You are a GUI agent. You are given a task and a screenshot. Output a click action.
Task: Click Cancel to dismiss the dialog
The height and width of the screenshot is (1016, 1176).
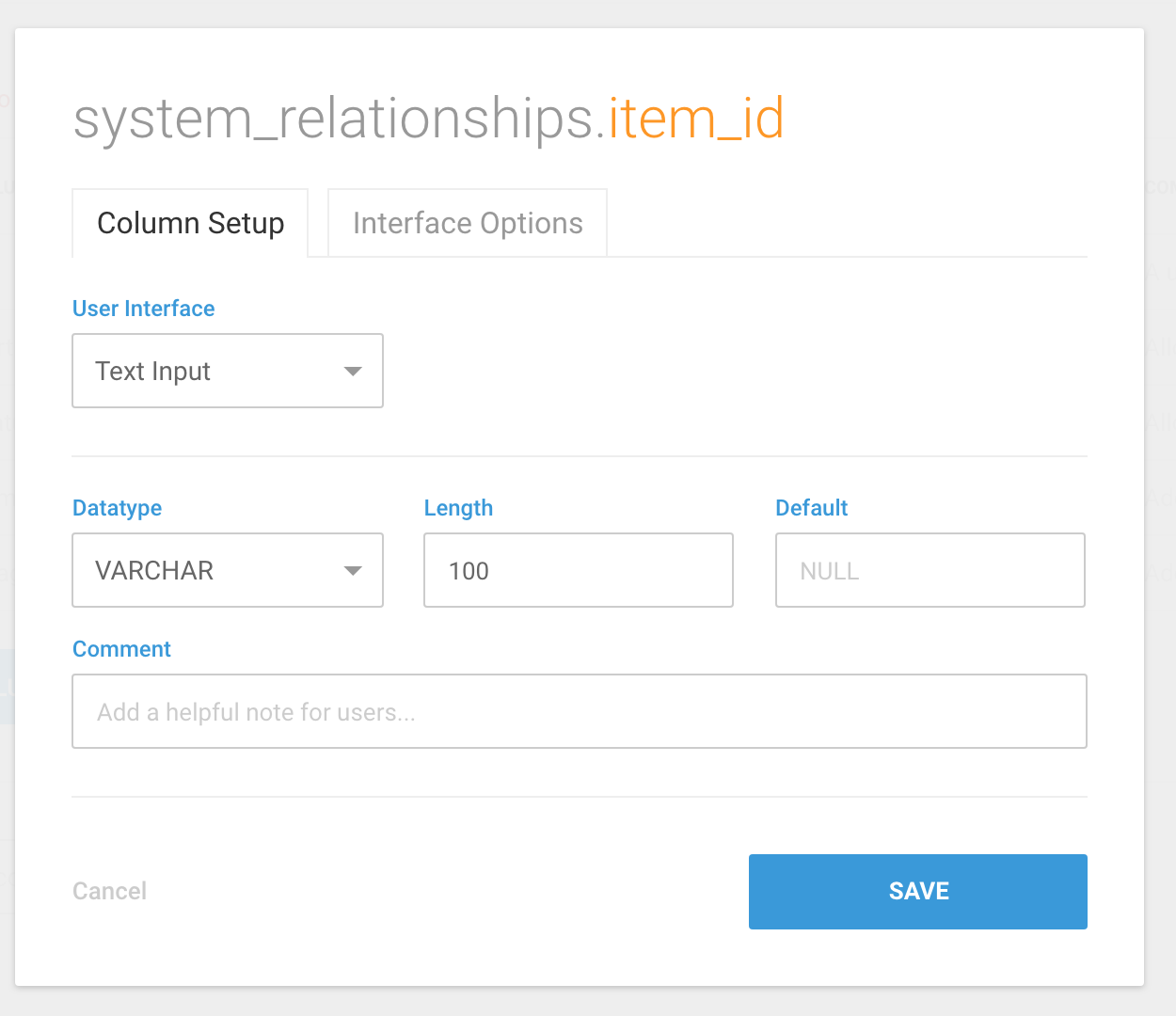(109, 891)
